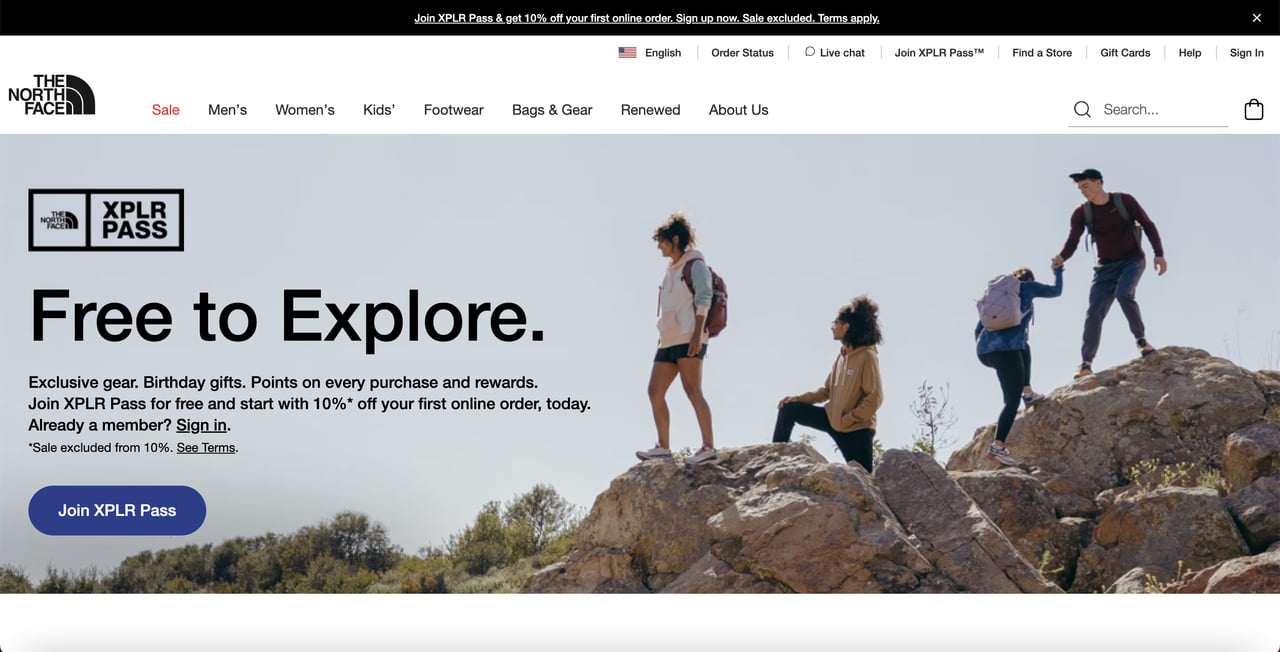Open the Women's menu
This screenshot has width=1280, height=652.
(x=305, y=110)
